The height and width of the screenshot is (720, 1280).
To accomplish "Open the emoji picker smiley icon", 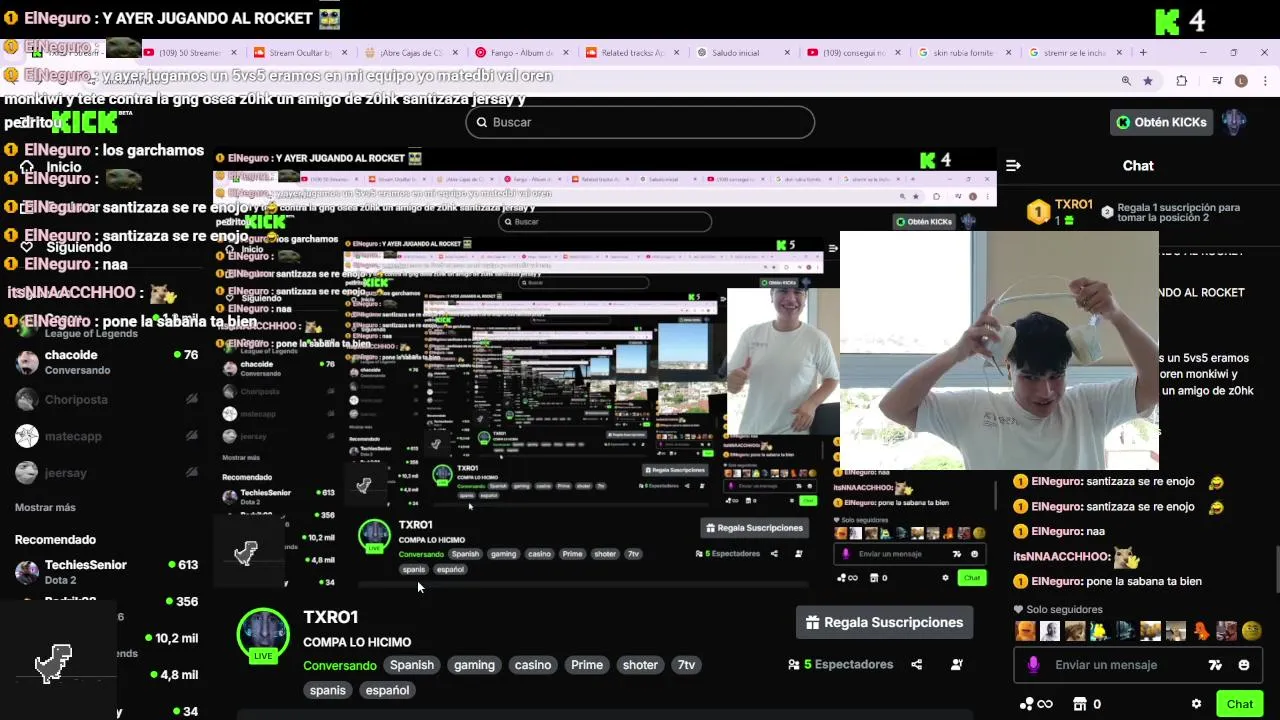I will click(x=1244, y=665).
